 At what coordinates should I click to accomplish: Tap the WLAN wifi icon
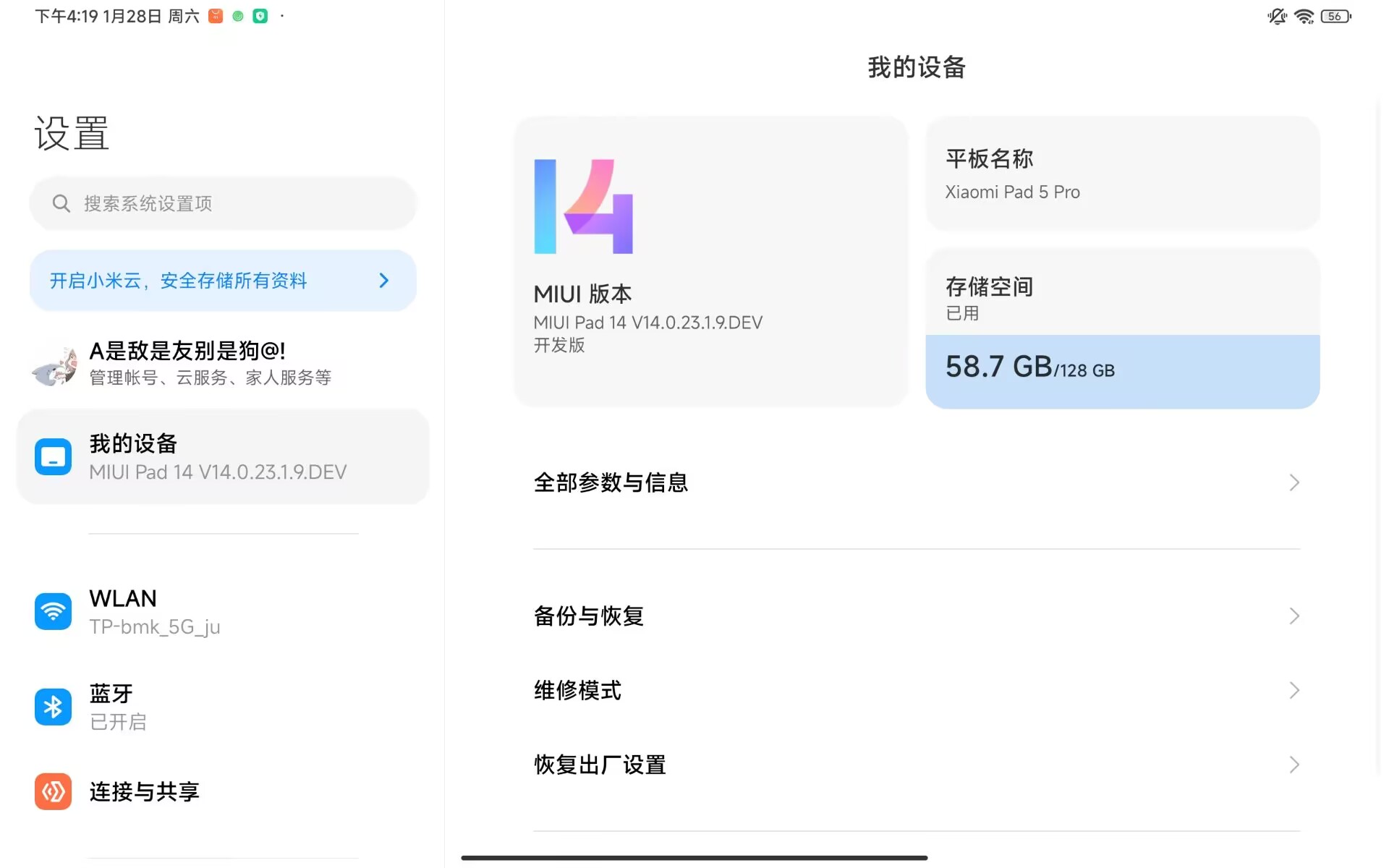click(x=53, y=611)
